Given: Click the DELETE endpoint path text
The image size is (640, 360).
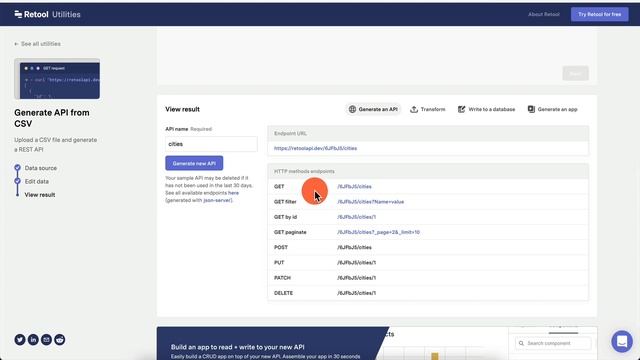Looking at the screenshot, I should click(356, 293).
